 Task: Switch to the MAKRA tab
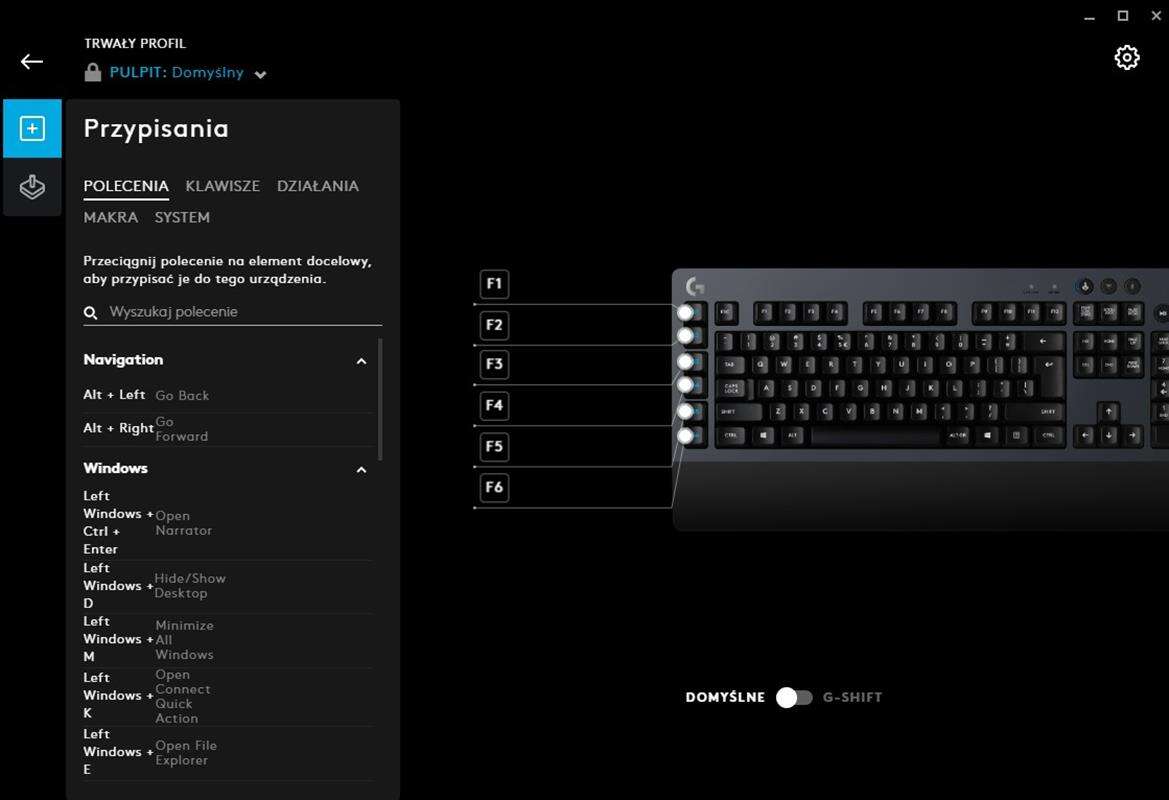click(110, 217)
